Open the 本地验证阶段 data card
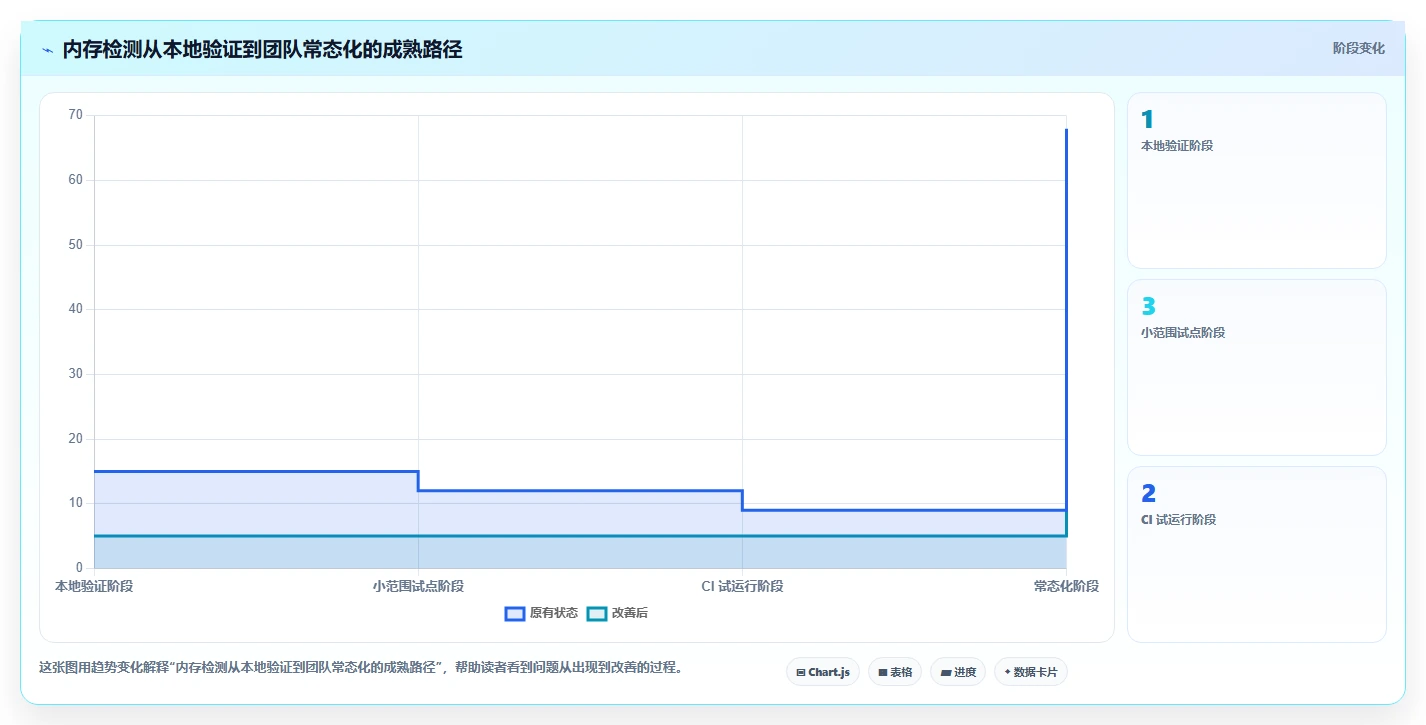The width and height of the screenshot is (1426, 725). (1257, 180)
